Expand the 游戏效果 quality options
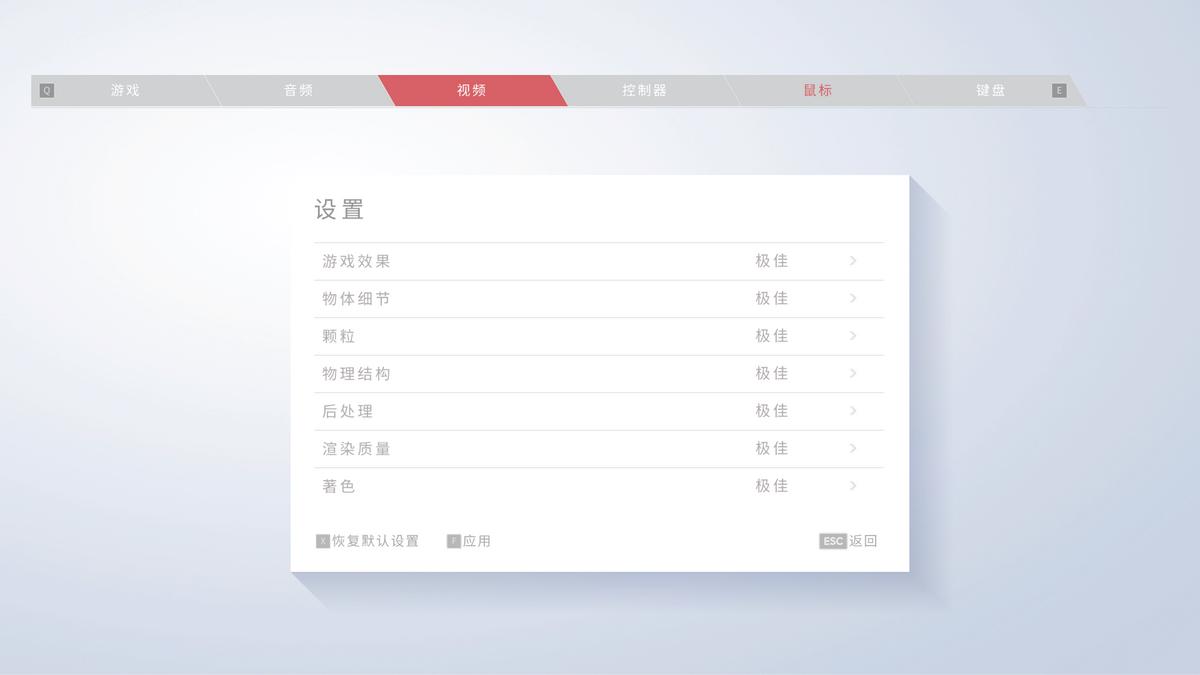This screenshot has width=1200, height=675. tap(853, 261)
